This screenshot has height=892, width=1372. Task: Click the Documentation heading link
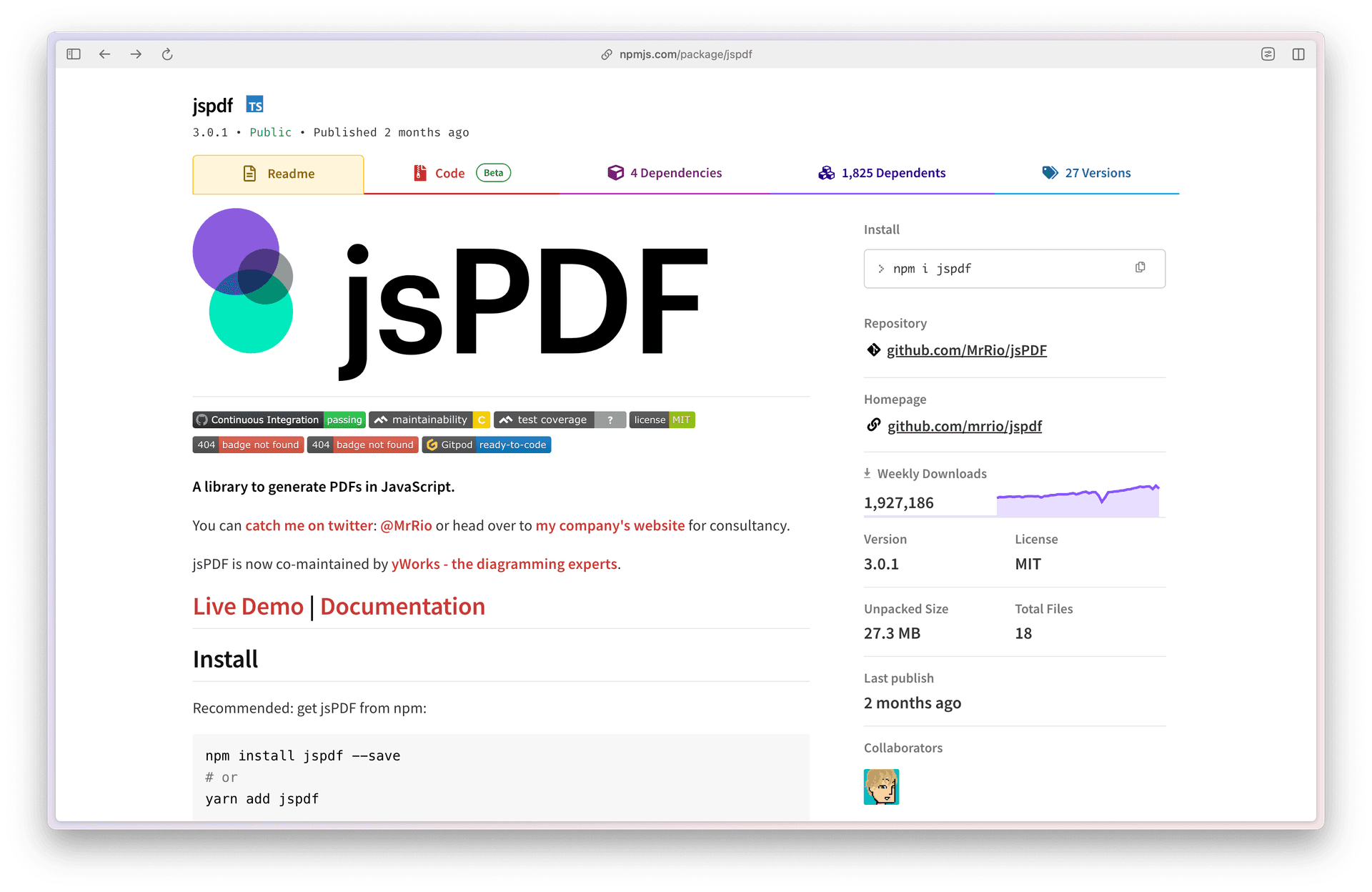pos(402,606)
